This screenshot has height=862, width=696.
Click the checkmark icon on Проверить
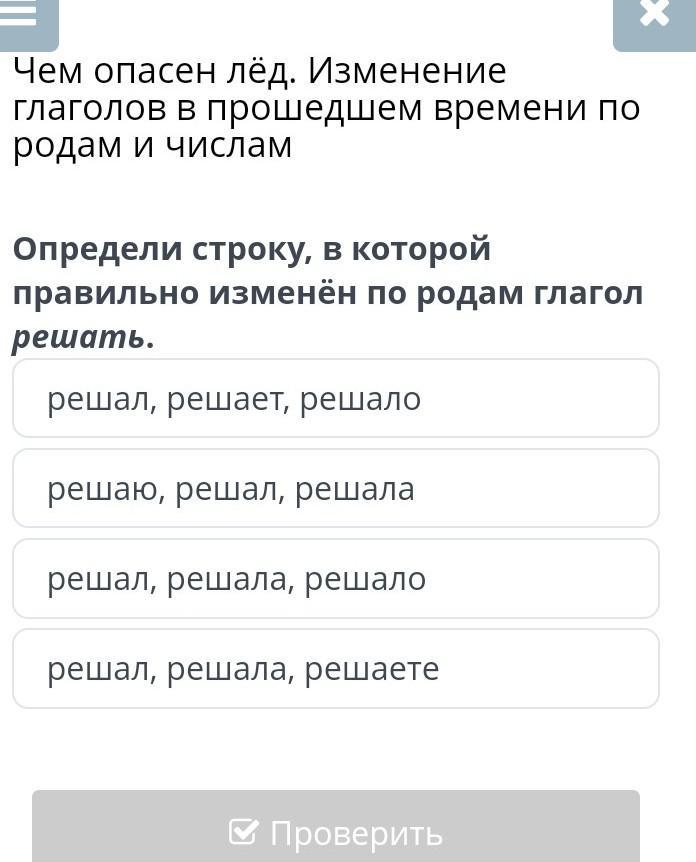[243, 830]
